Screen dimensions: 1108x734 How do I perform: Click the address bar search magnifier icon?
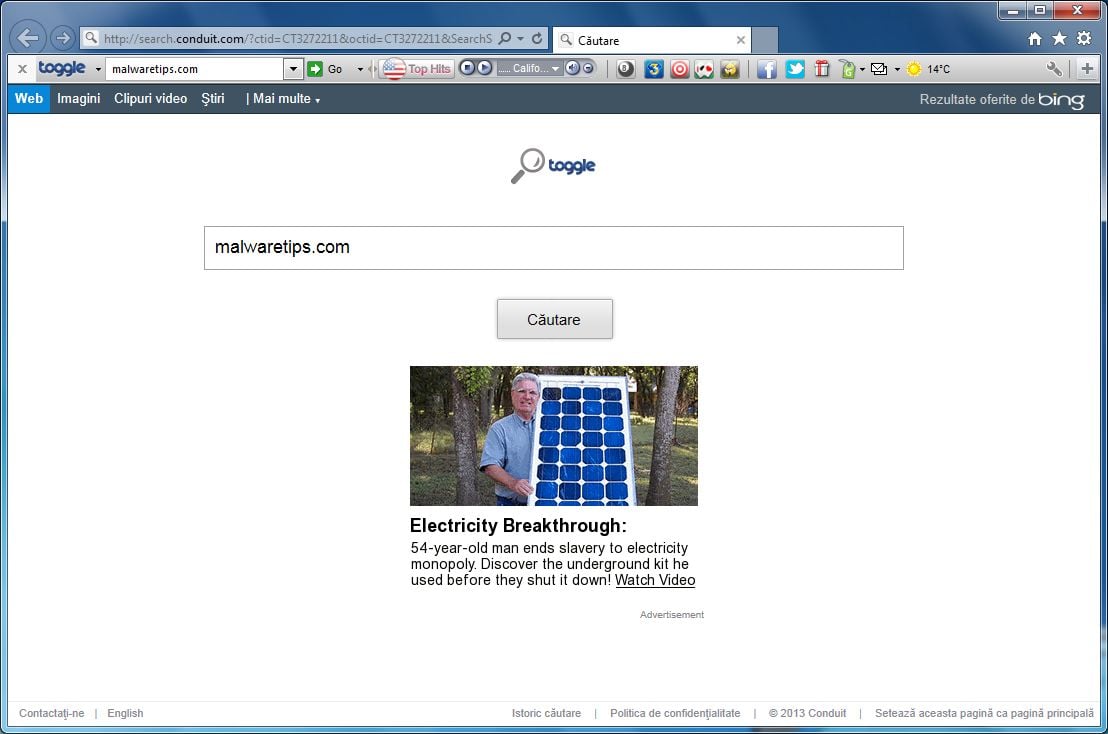[505, 38]
